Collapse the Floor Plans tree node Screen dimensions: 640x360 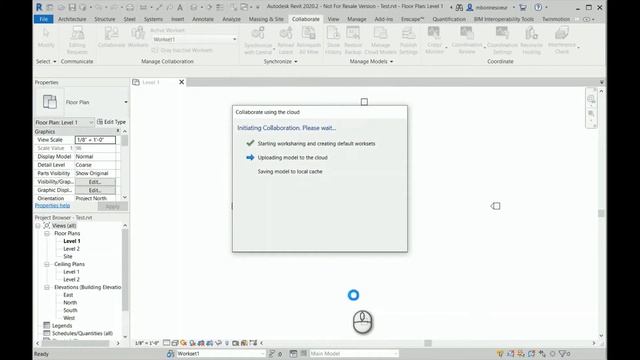click(47, 233)
